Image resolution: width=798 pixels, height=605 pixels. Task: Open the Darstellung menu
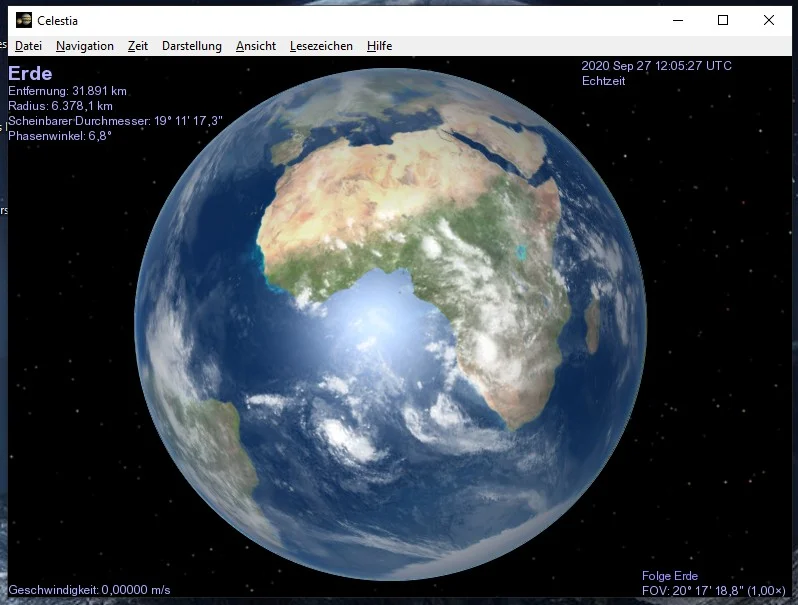point(192,46)
